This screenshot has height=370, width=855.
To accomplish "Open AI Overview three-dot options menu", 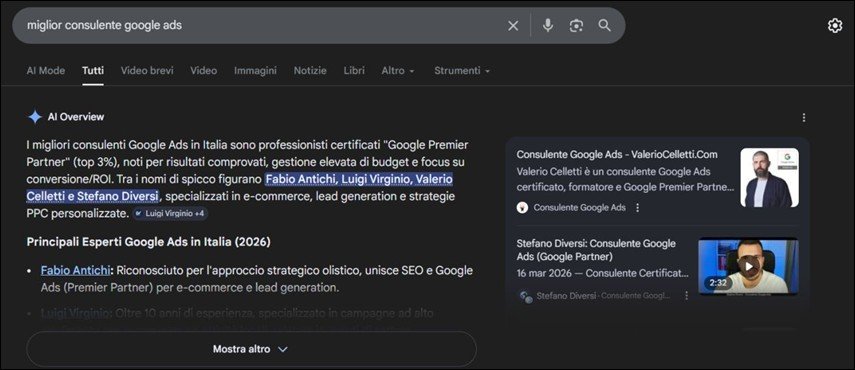I will click(803, 117).
